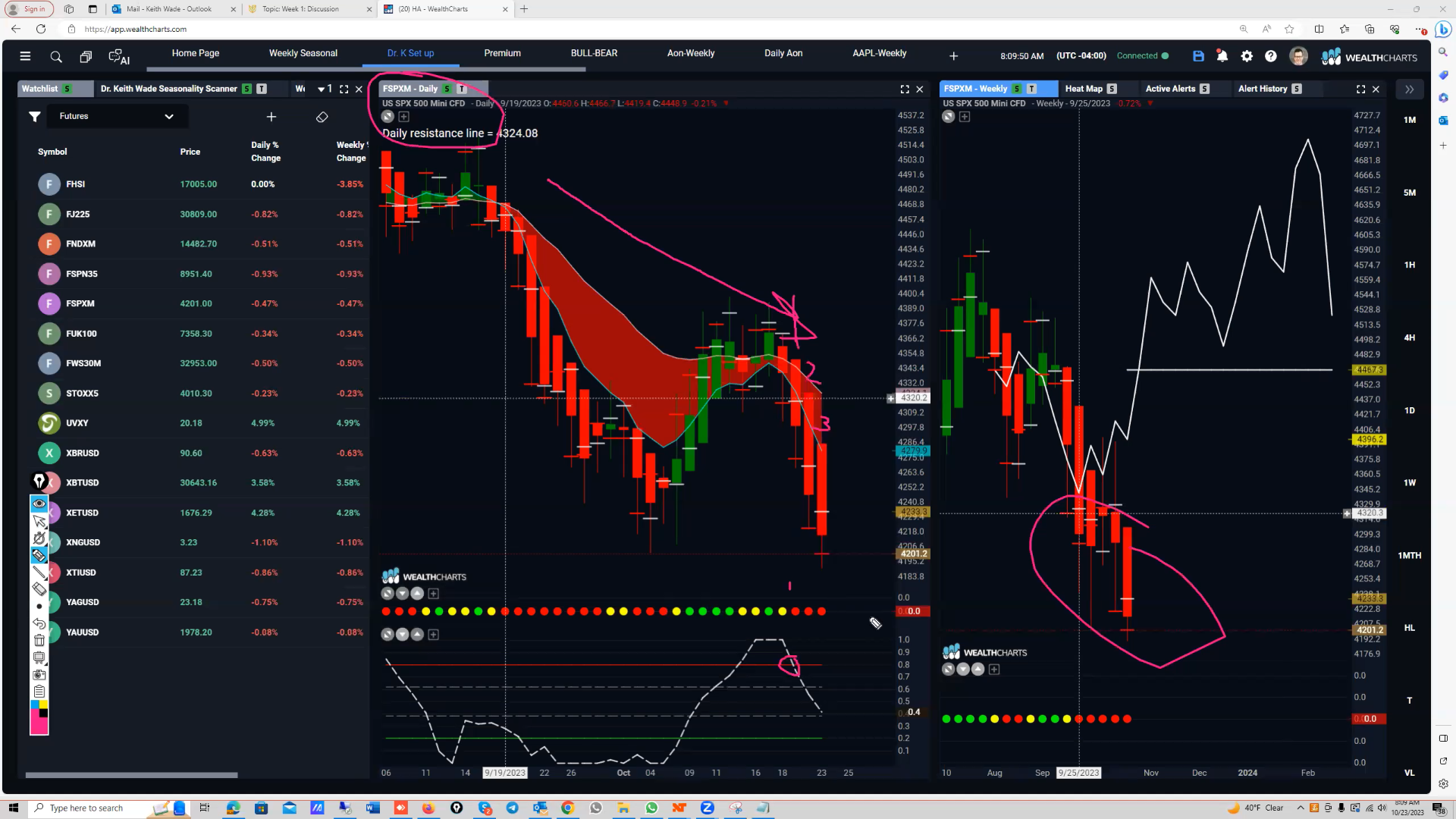Select the highlighter marker tool
This screenshot has height=819, width=1456.
pos(39,556)
